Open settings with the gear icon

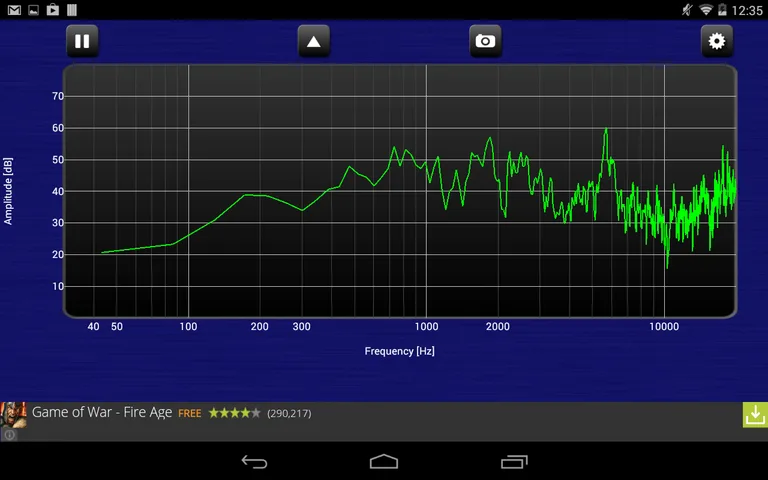click(717, 41)
